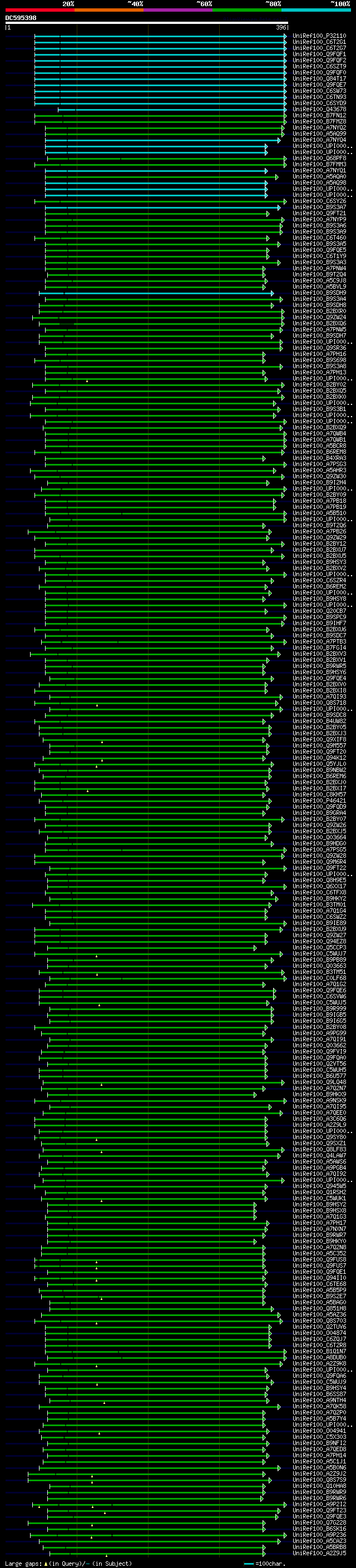Select the UniRef100_Q9FVI9 label
Viewport: 356px width, 1568px height.
point(319,1051)
